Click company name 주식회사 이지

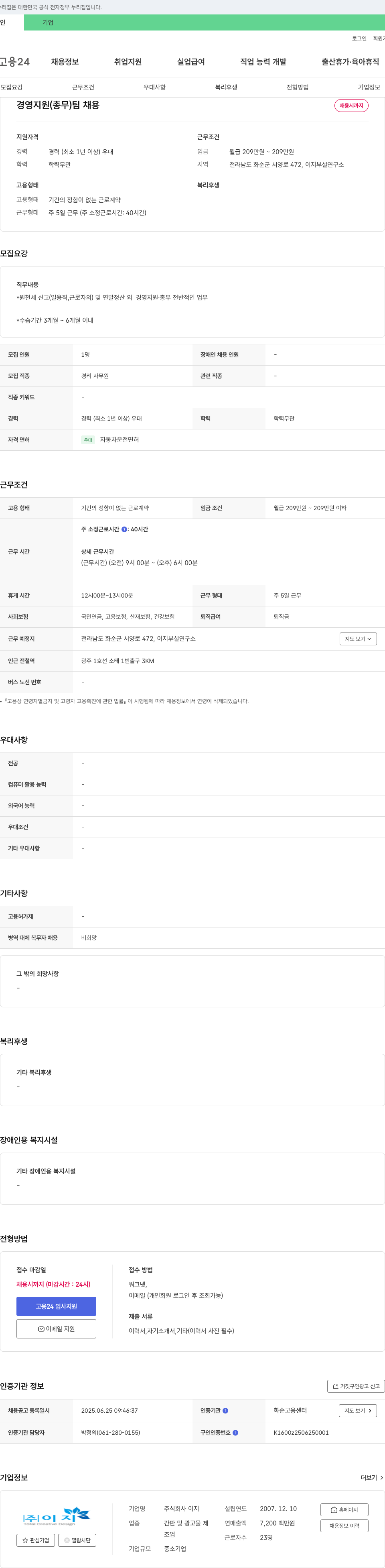pos(181,1508)
